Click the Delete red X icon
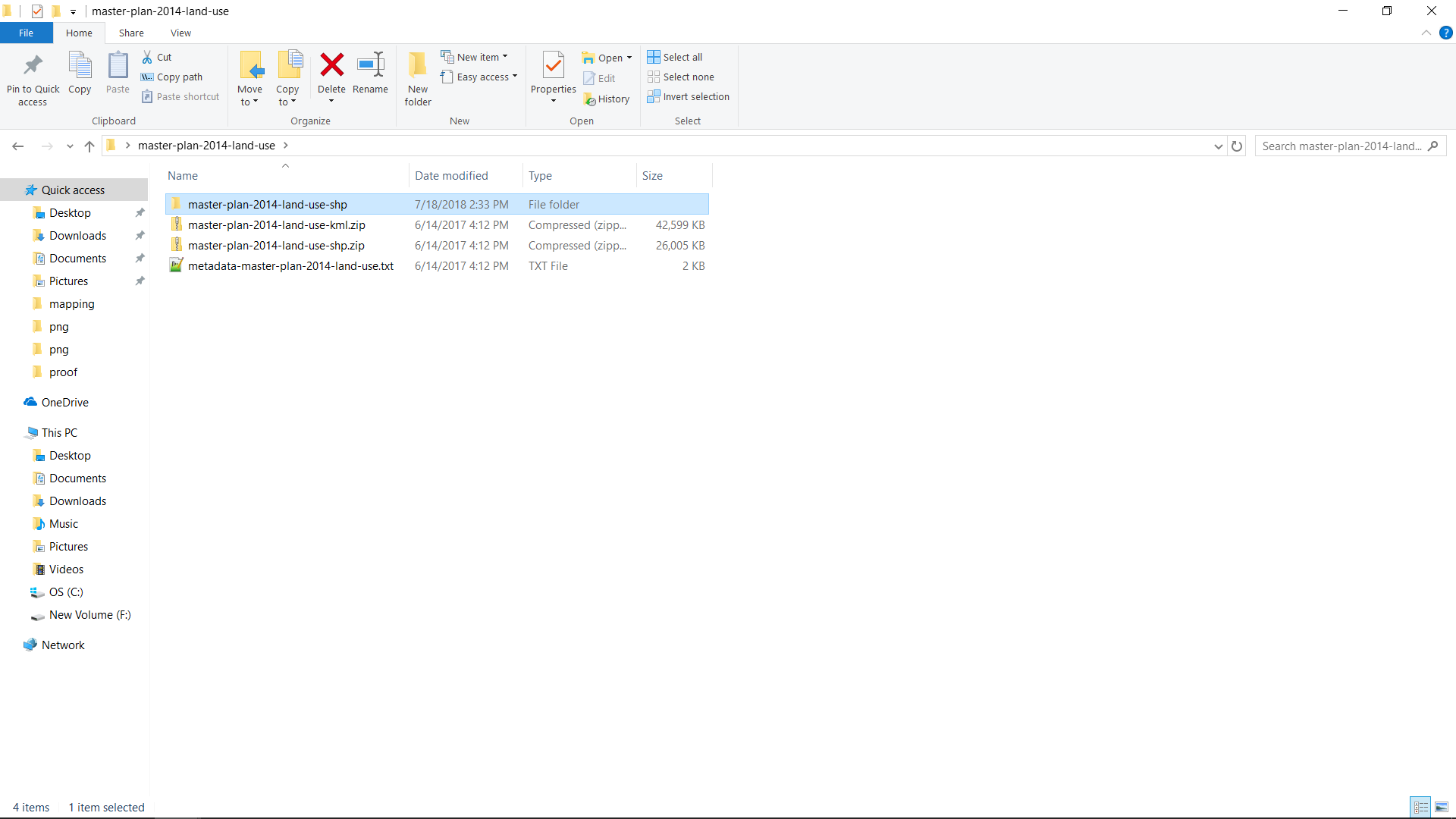The height and width of the screenshot is (819, 1456). [x=331, y=65]
